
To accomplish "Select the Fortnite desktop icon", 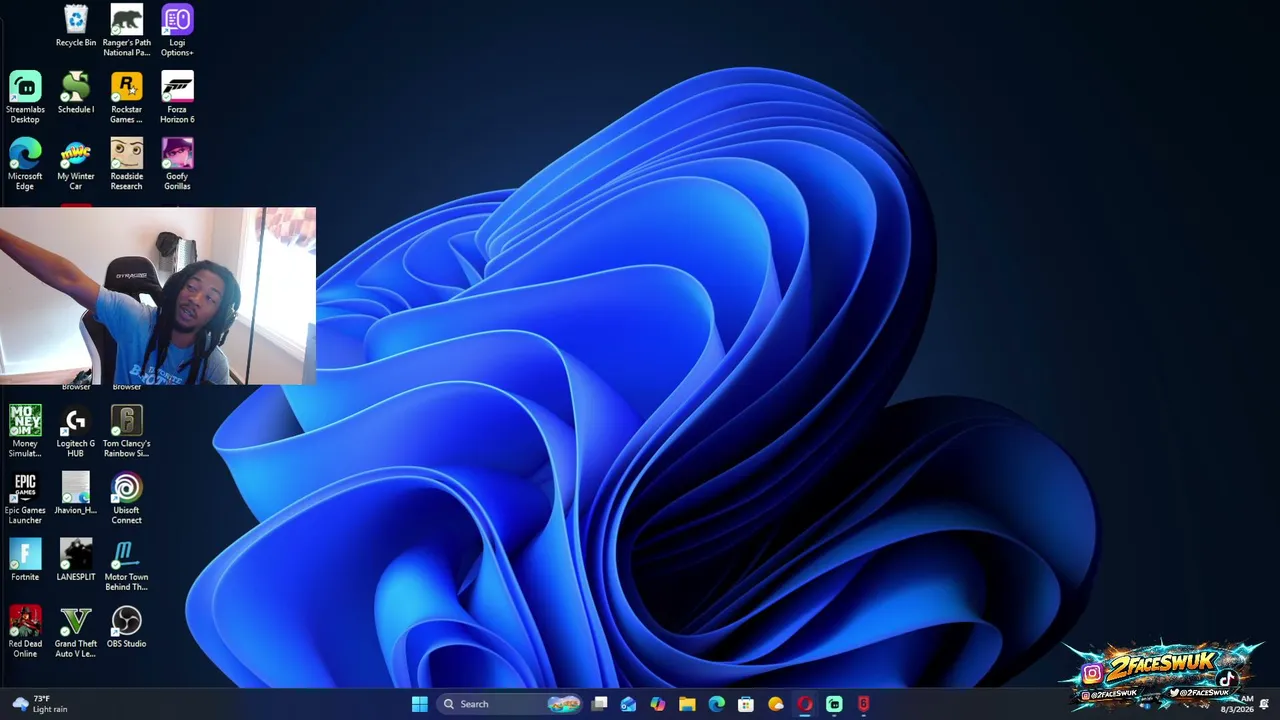I will click(25, 561).
